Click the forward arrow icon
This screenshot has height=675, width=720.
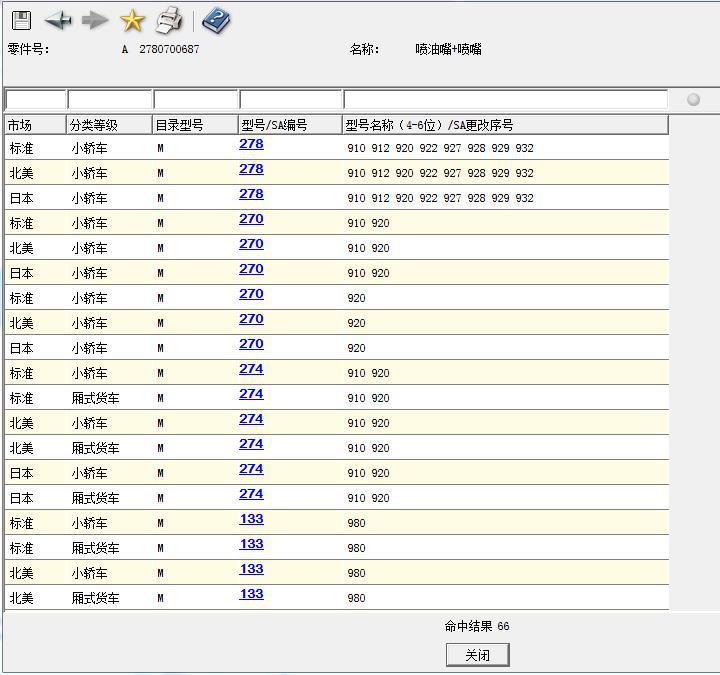[x=95, y=20]
